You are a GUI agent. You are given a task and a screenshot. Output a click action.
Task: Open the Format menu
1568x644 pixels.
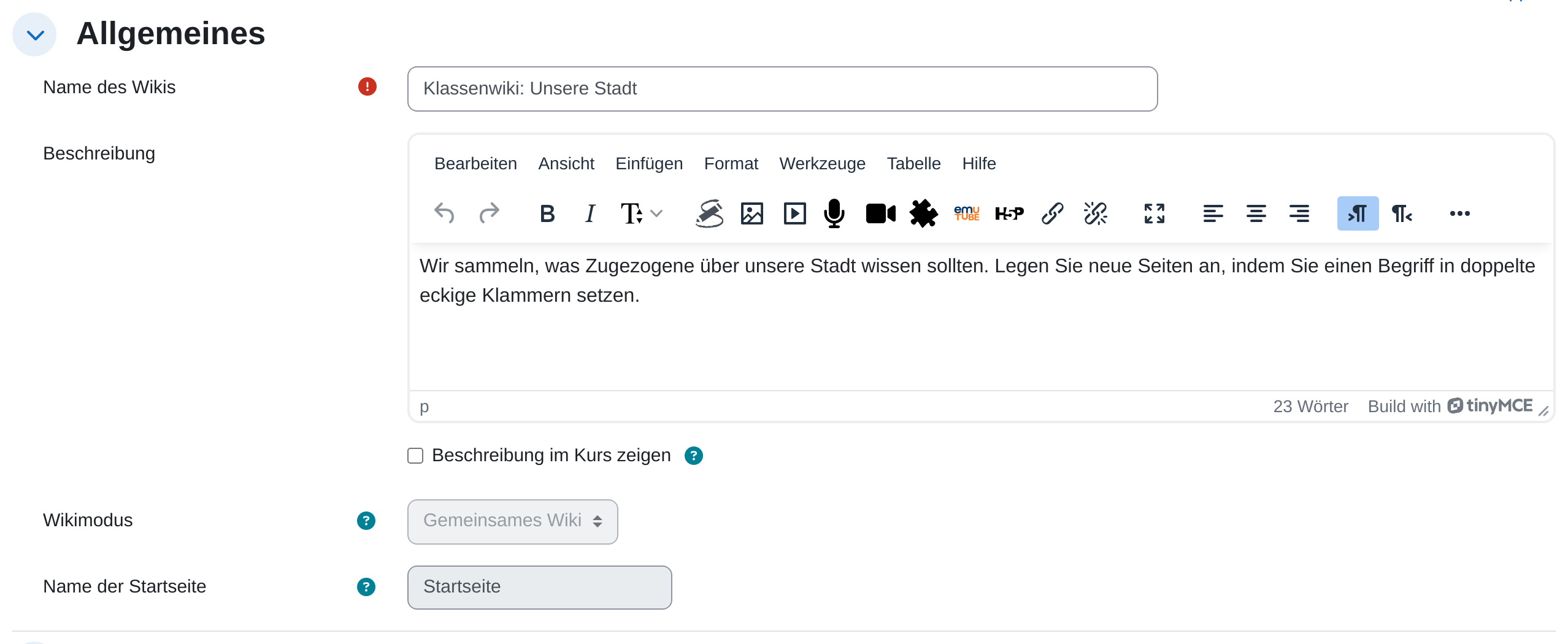(731, 164)
